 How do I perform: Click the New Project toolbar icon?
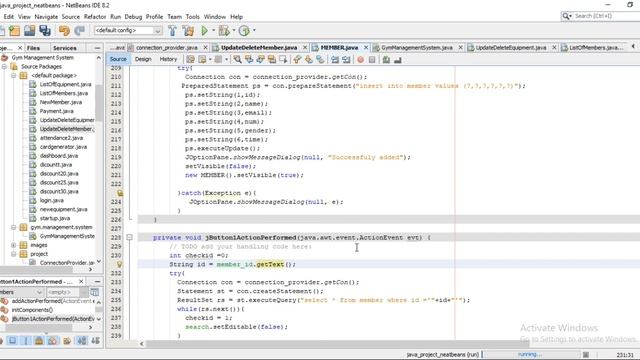[x=15, y=31]
